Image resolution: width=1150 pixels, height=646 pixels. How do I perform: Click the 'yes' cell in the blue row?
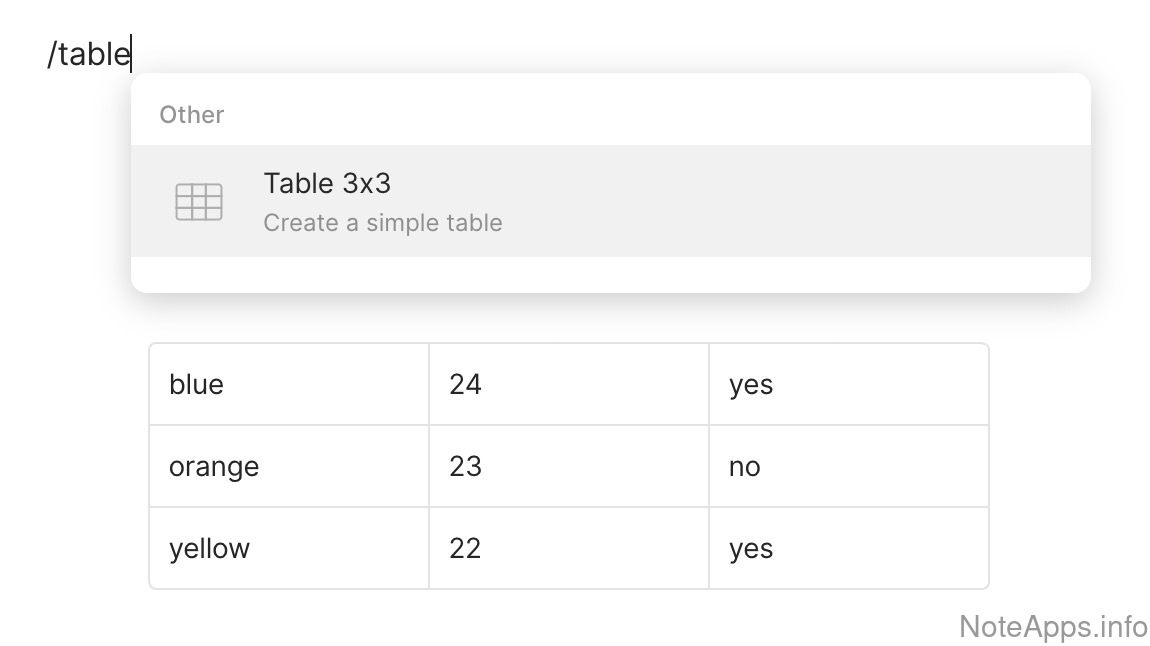coord(751,385)
